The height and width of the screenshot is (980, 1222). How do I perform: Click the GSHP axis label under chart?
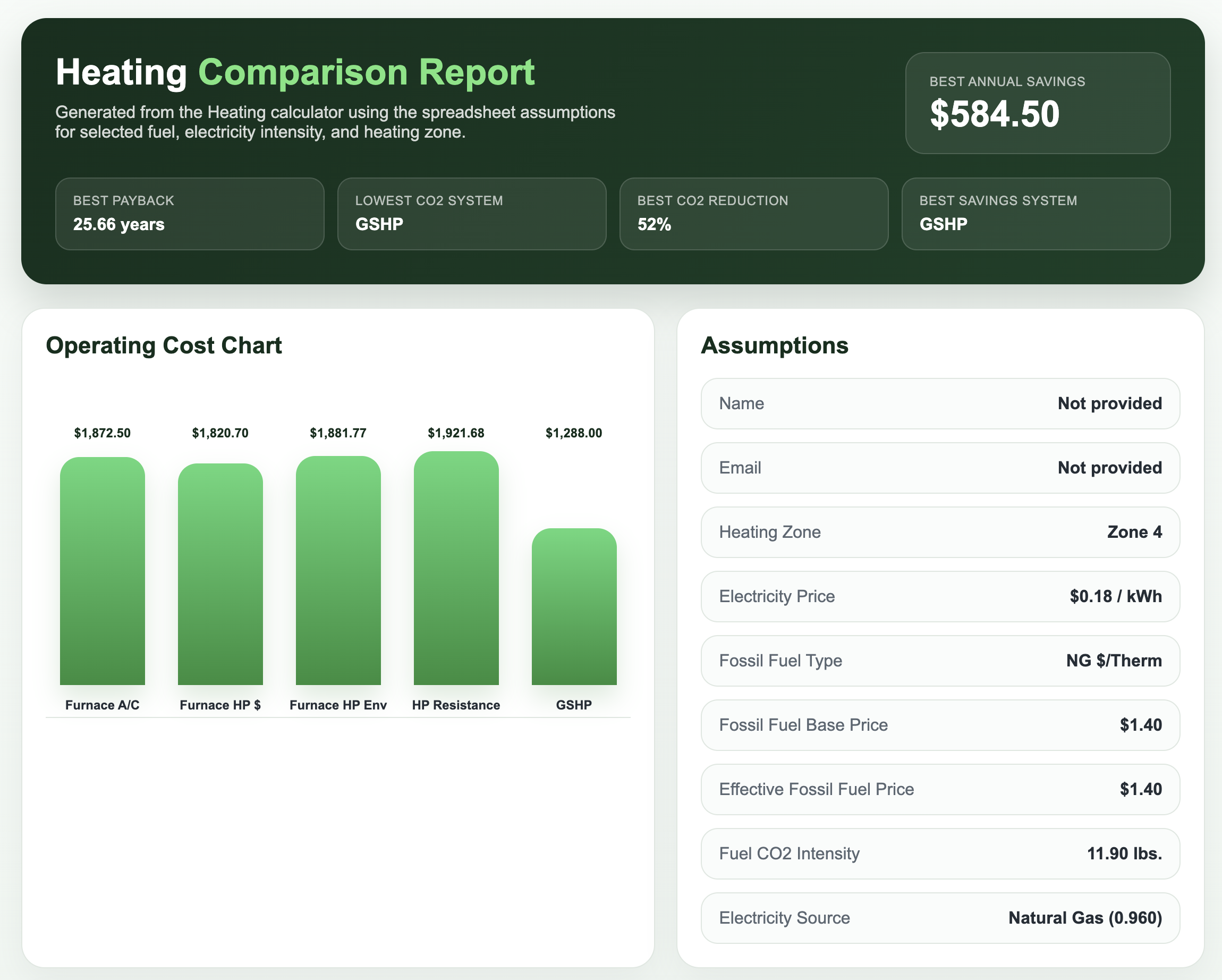[574, 705]
